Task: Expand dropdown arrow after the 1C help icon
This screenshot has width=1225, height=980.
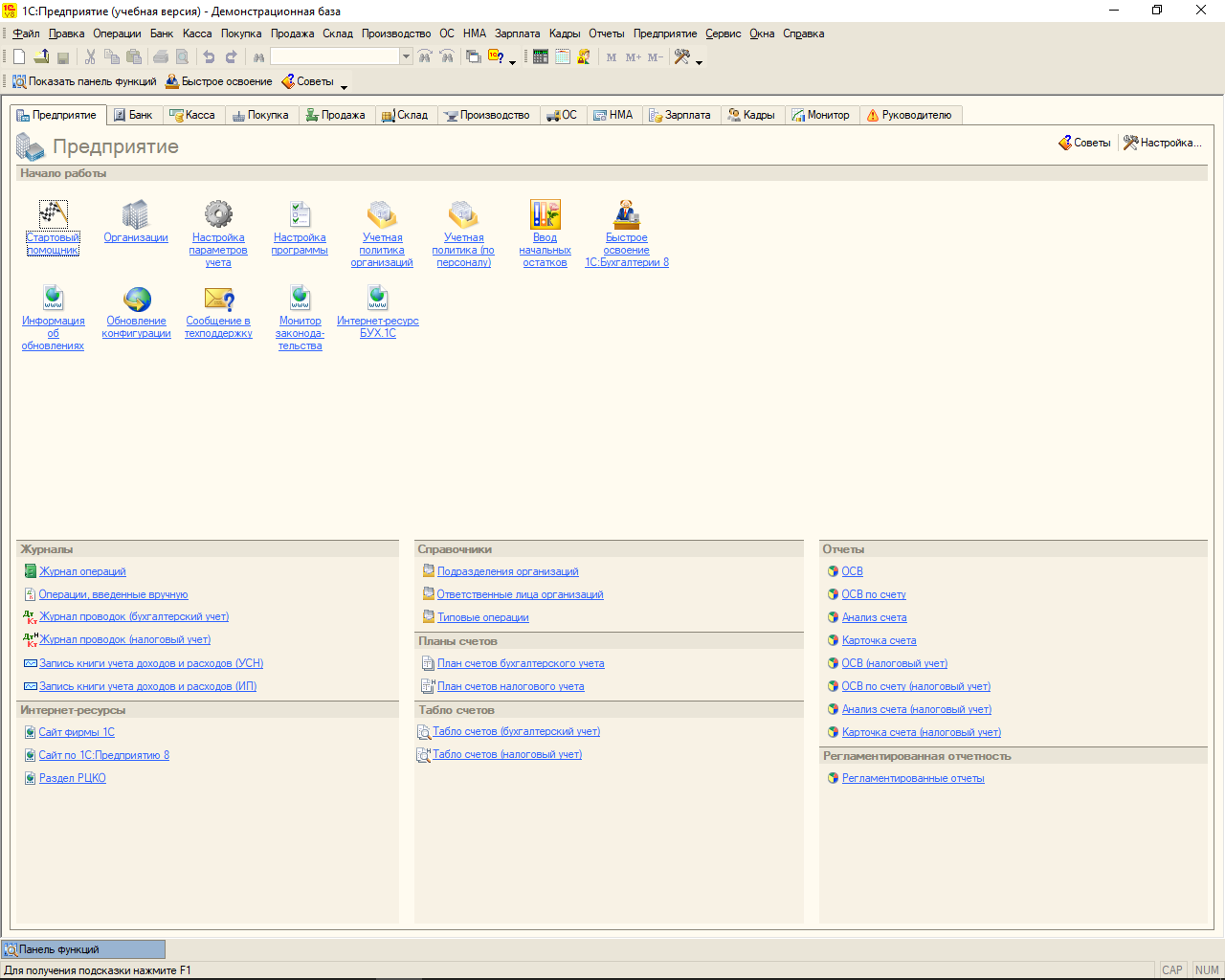Action: click(512, 63)
